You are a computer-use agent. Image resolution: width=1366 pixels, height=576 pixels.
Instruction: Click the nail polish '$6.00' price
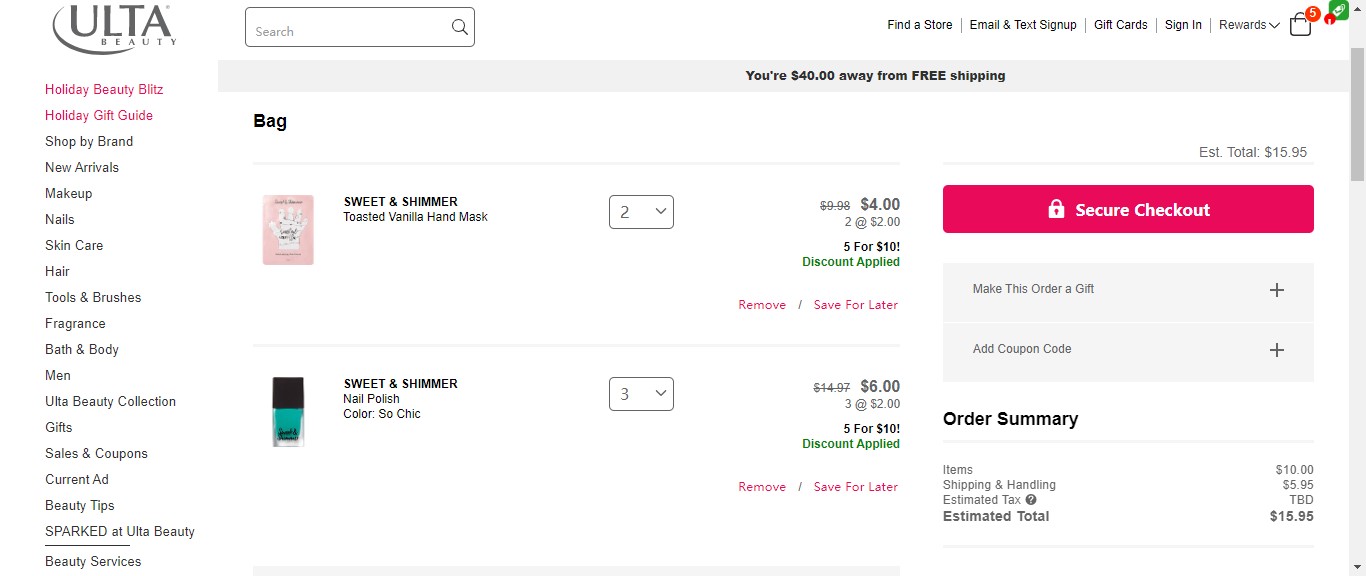click(880, 387)
